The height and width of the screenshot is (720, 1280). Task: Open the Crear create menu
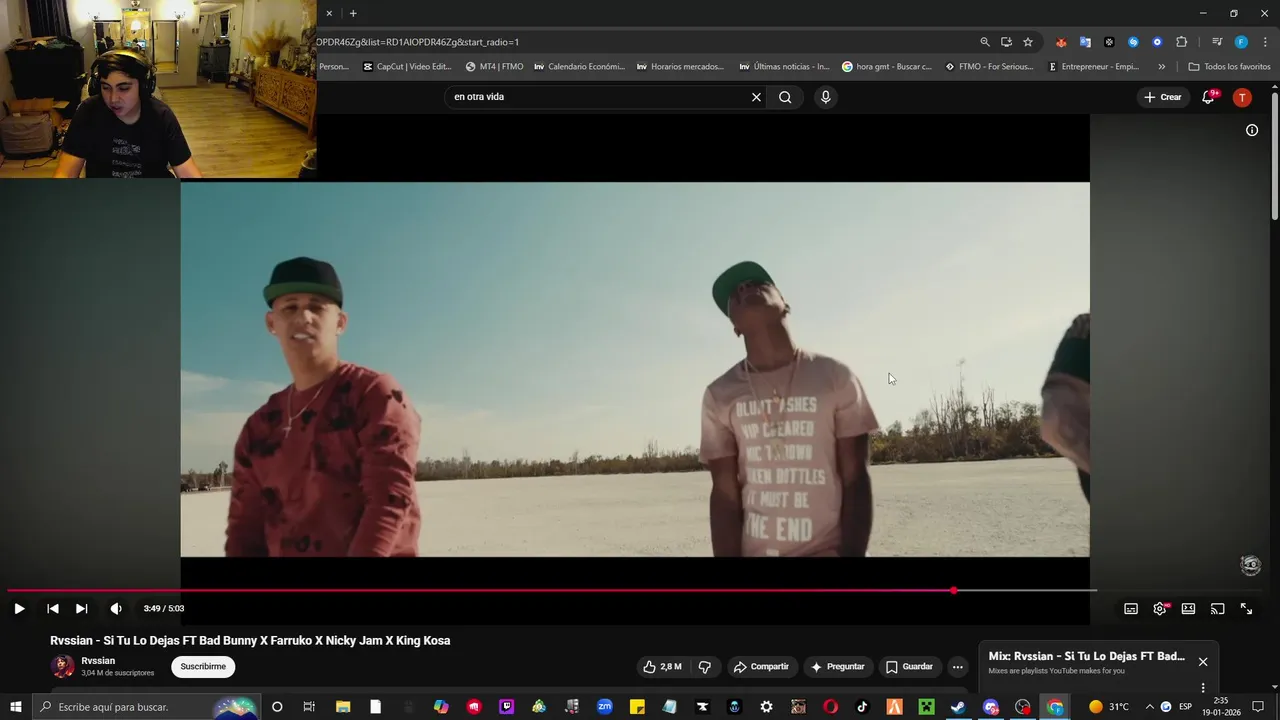point(1163,97)
